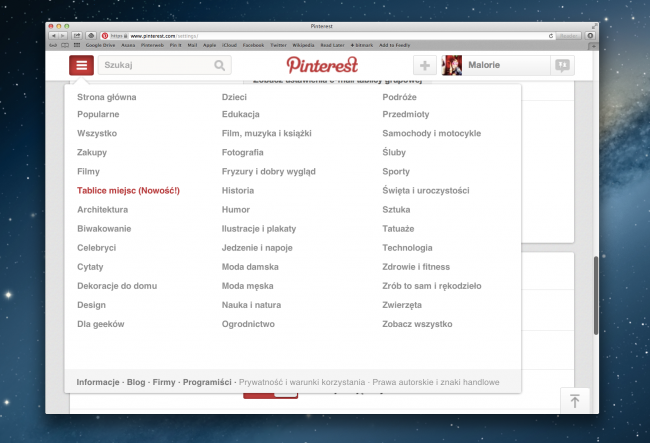Open Facebook bookmark
Viewport: 650px width, 443px height.
tap(253, 45)
